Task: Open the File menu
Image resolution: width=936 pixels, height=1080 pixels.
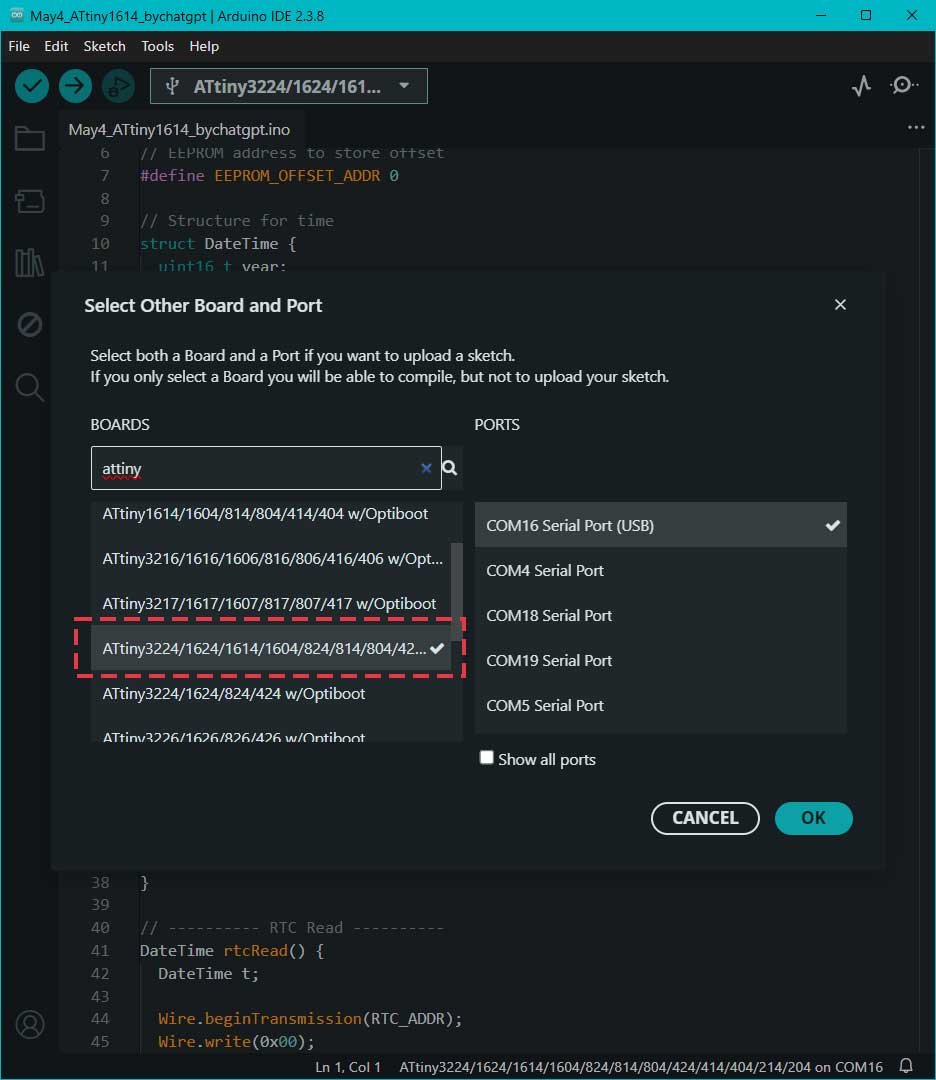Action: [19, 46]
